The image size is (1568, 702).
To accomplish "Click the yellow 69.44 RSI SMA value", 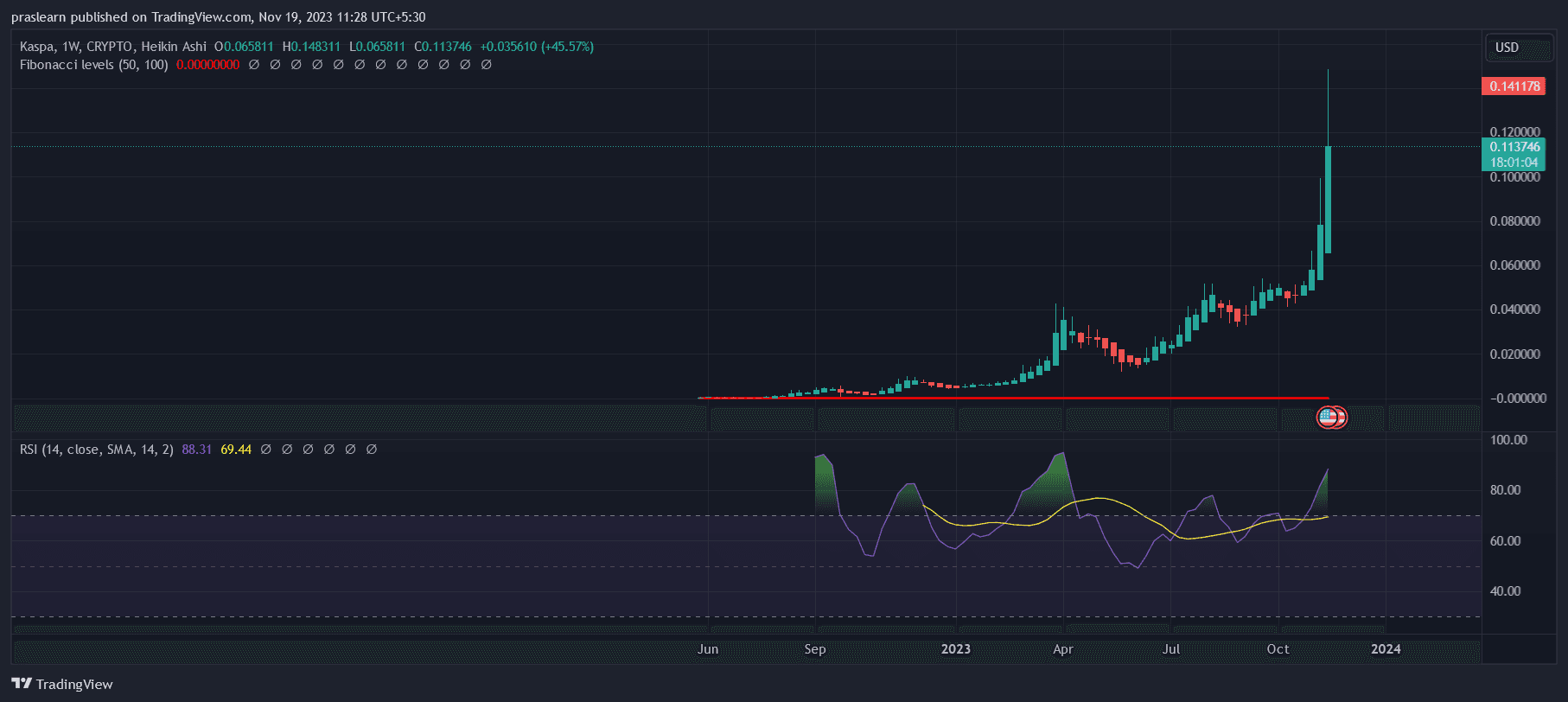I will [236, 450].
